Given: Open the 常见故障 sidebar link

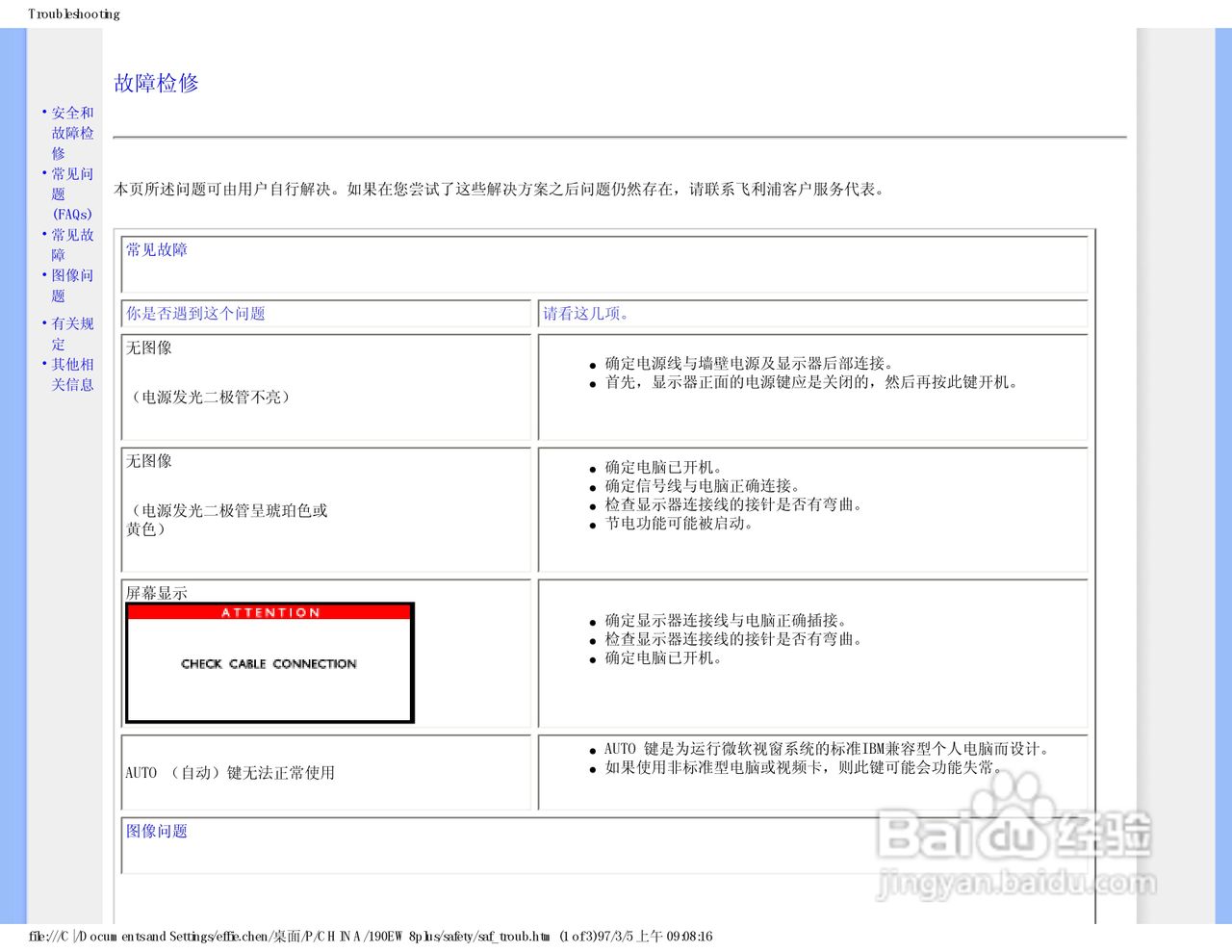Looking at the screenshot, I should (72, 244).
